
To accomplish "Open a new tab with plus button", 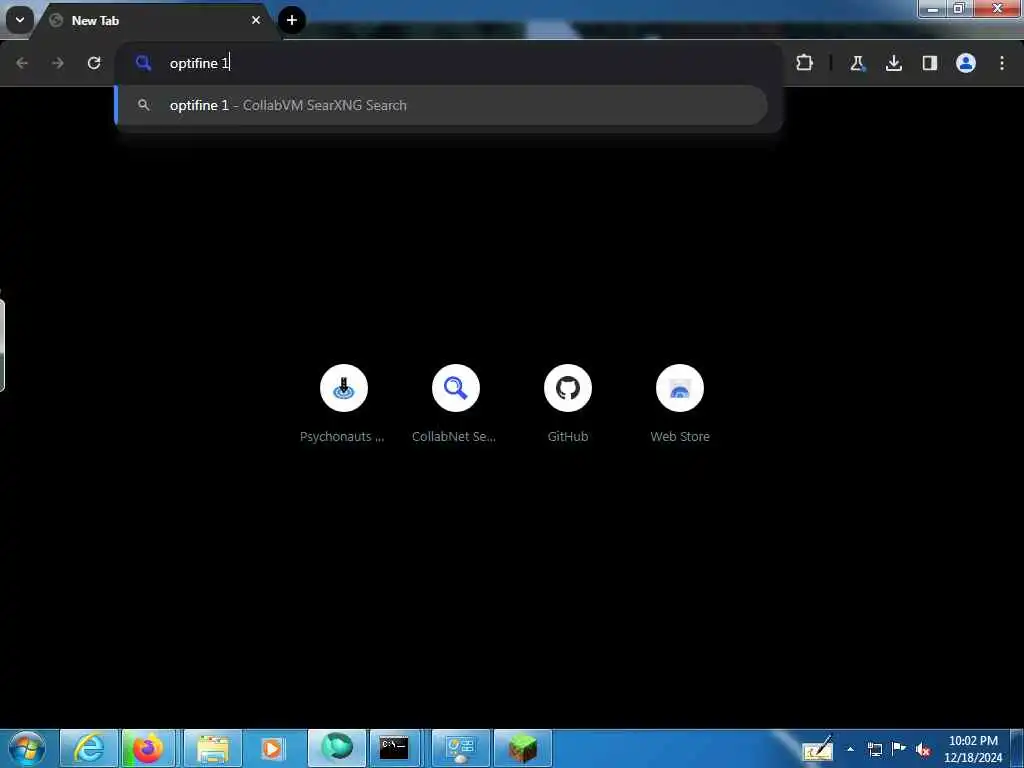I will pos(292,20).
